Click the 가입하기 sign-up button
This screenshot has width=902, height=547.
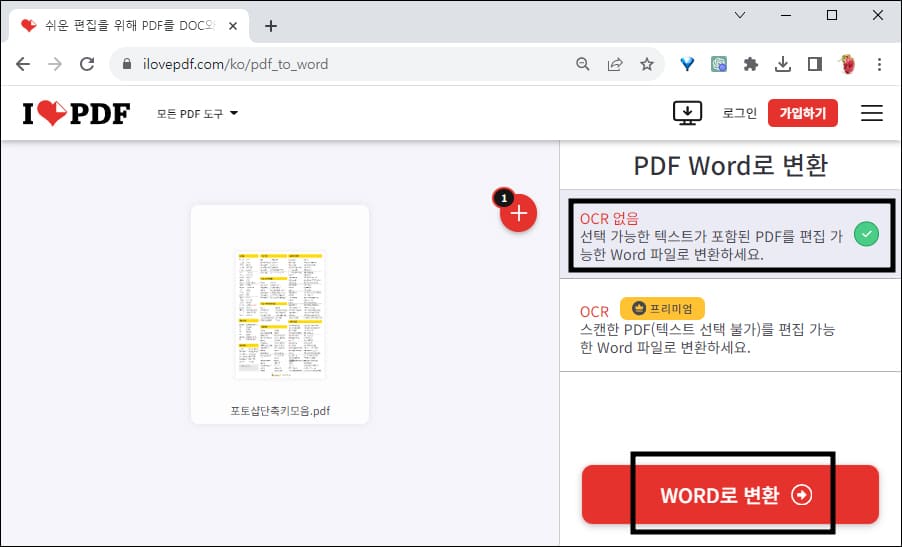(x=802, y=113)
